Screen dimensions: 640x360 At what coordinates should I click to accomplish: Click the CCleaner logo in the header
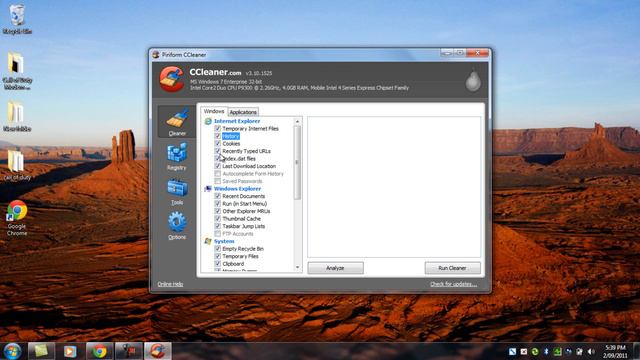click(x=171, y=79)
